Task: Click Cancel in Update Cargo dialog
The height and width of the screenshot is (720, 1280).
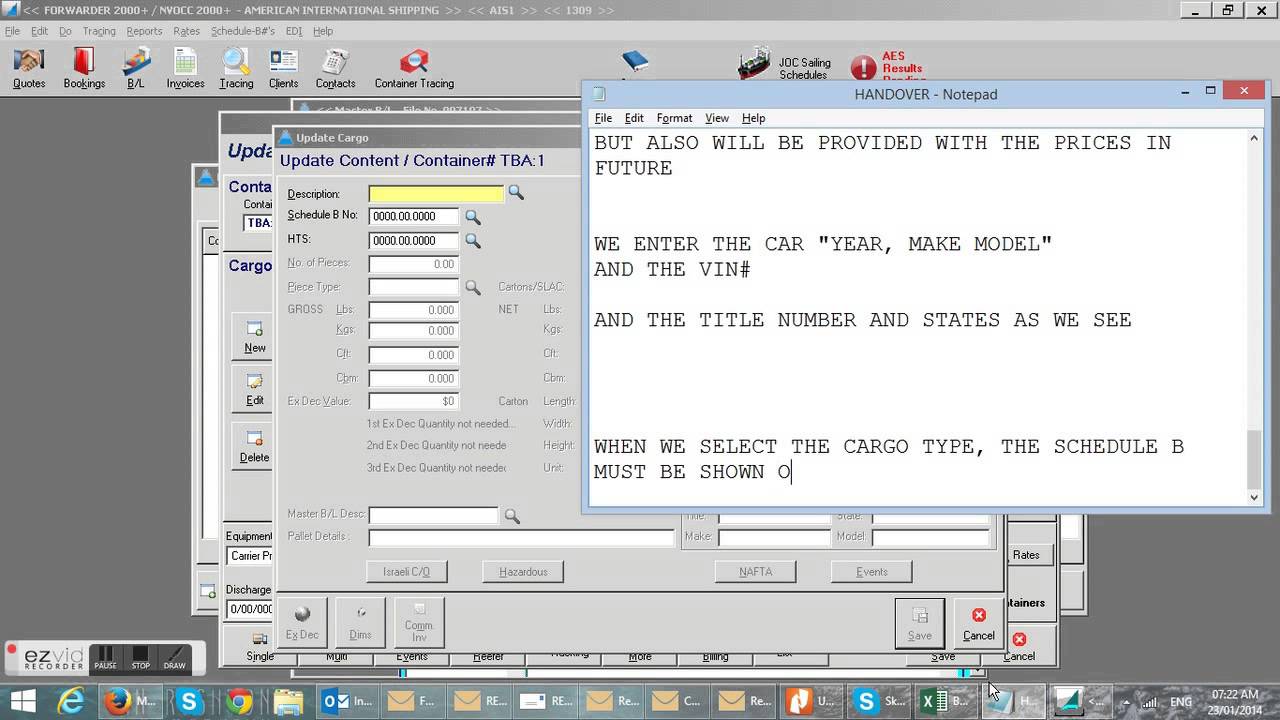Action: [978, 623]
